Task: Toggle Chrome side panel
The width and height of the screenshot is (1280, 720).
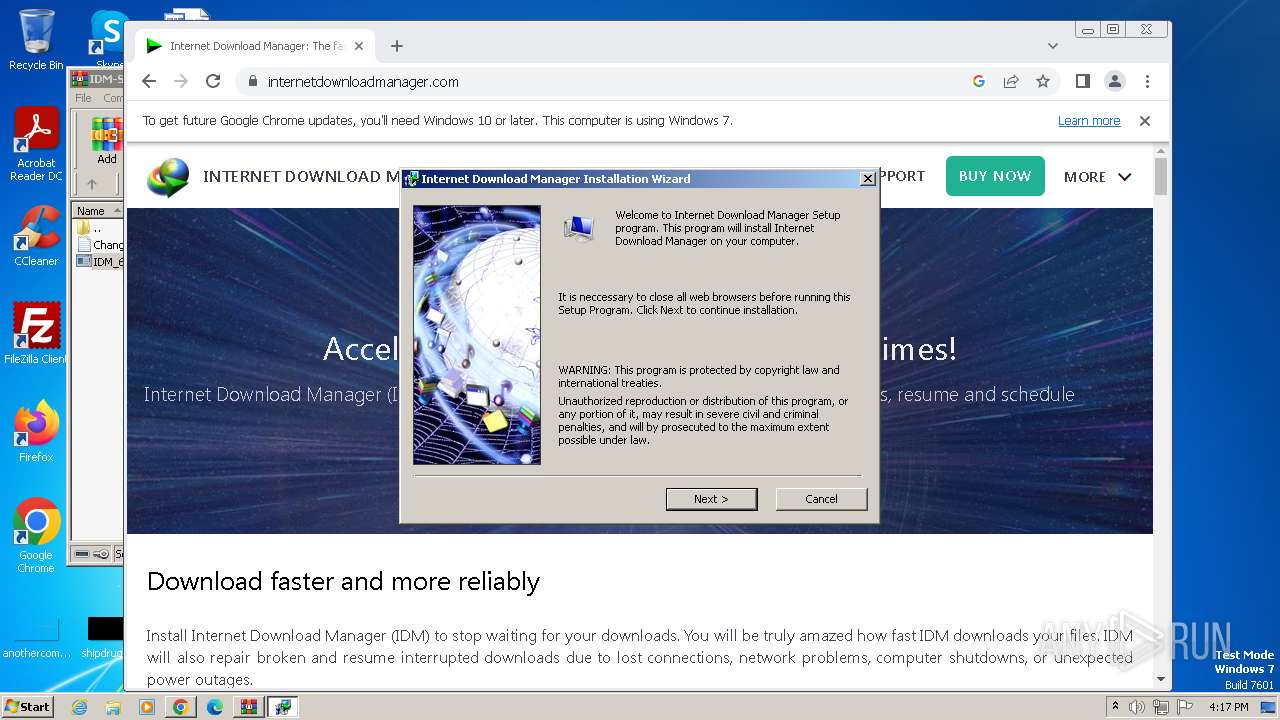Action: click(1083, 82)
